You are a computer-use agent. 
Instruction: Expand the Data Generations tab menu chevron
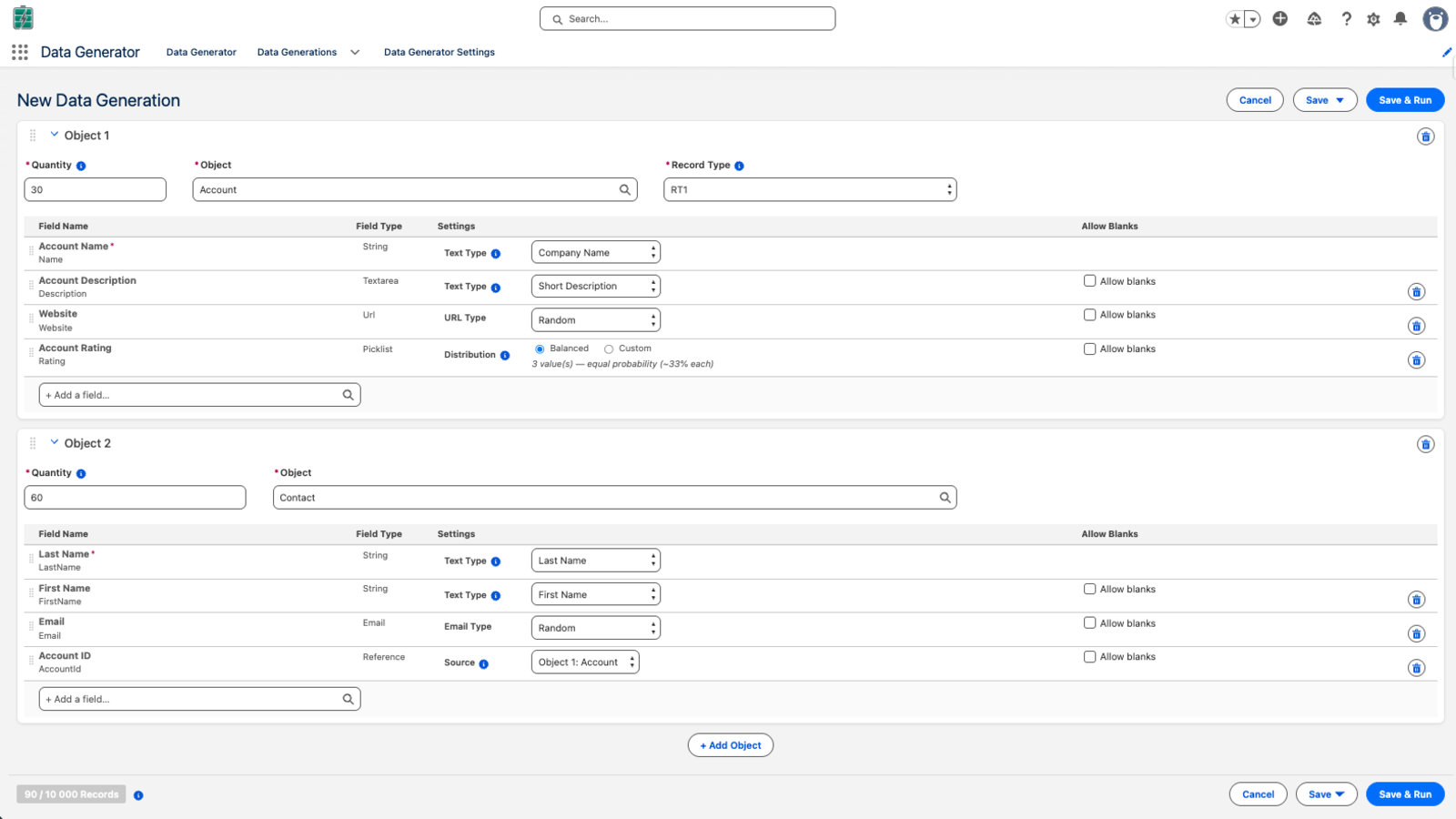pyautogui.click(x=355, y=52)
